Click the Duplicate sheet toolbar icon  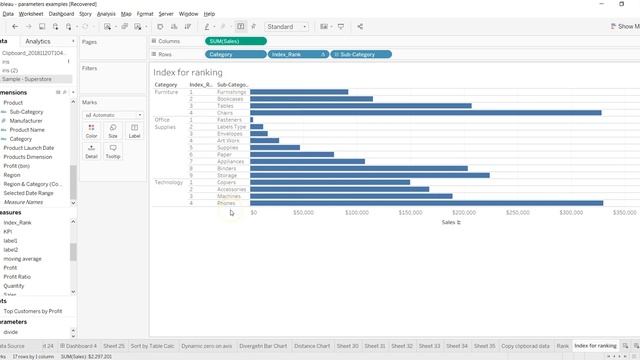124,27
